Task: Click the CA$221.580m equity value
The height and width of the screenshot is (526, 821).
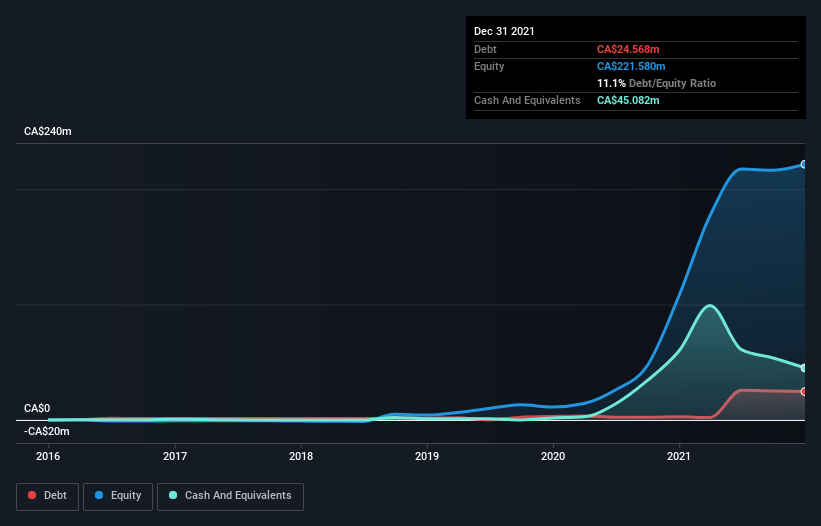Action: [x=631, y=66]
